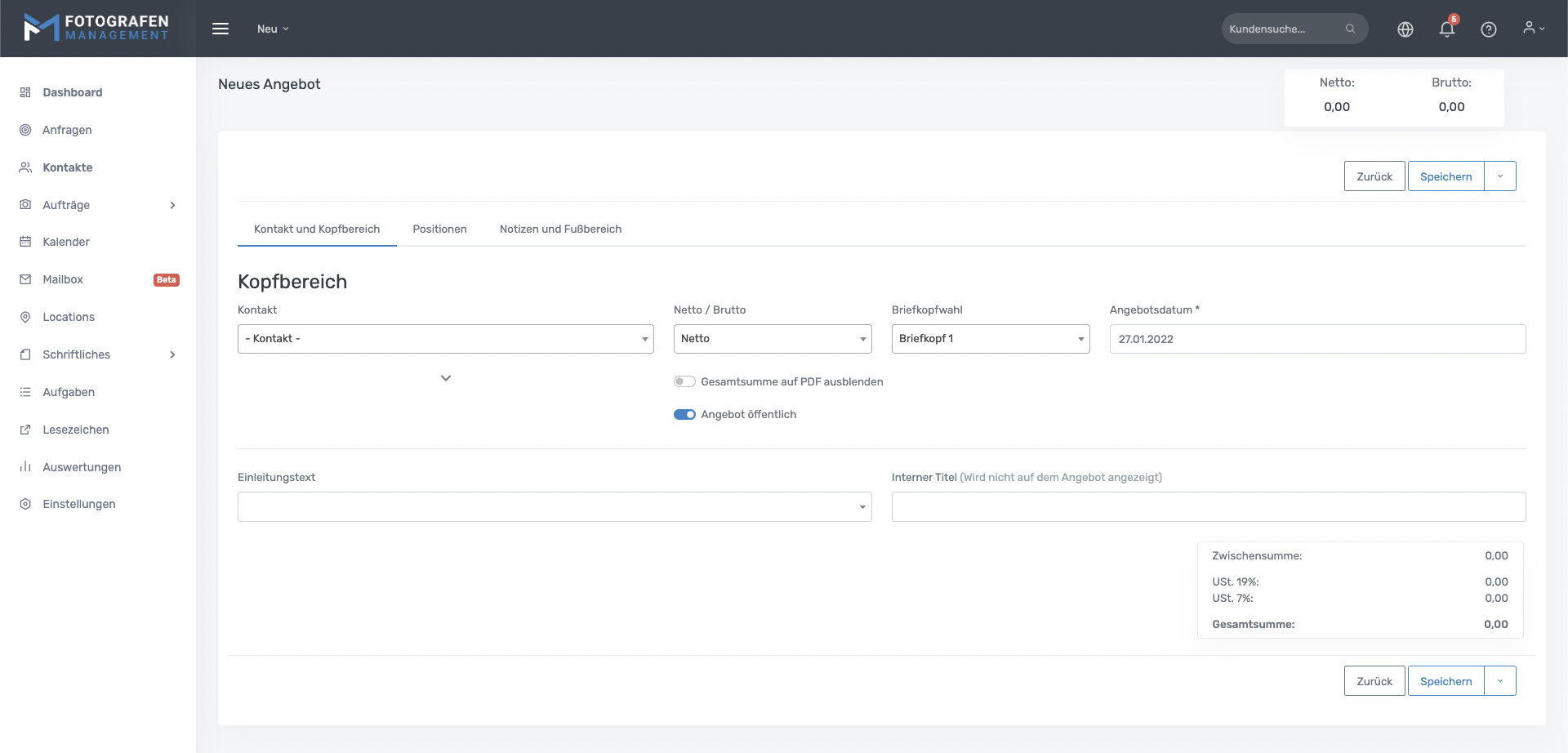Click the Einstellungen gear icon
Viewport: 1568px width, 753px height.
(x=25, y=504)
